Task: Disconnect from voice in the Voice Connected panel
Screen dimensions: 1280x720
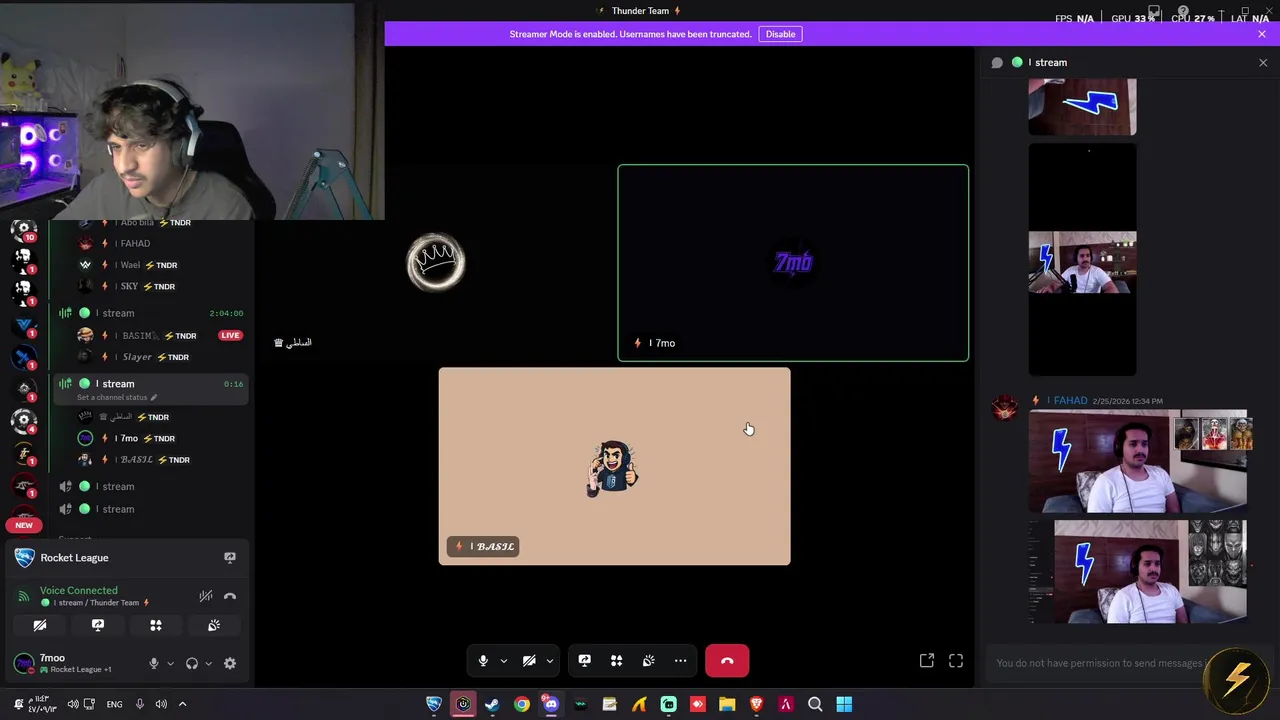Action: (x=230, y=596)
